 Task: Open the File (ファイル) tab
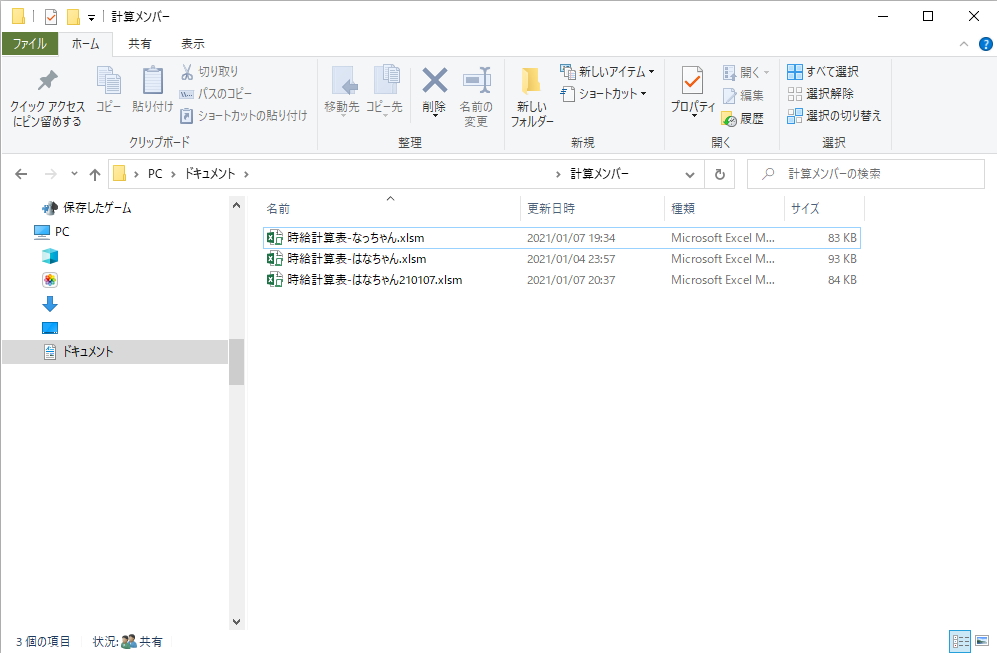click(29, 44)
